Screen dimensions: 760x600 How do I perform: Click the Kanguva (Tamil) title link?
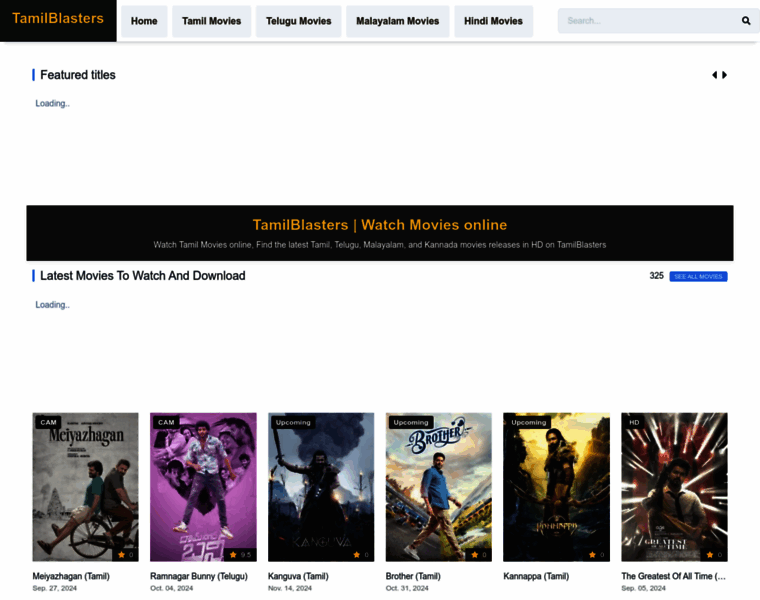(x=298, y=576)
